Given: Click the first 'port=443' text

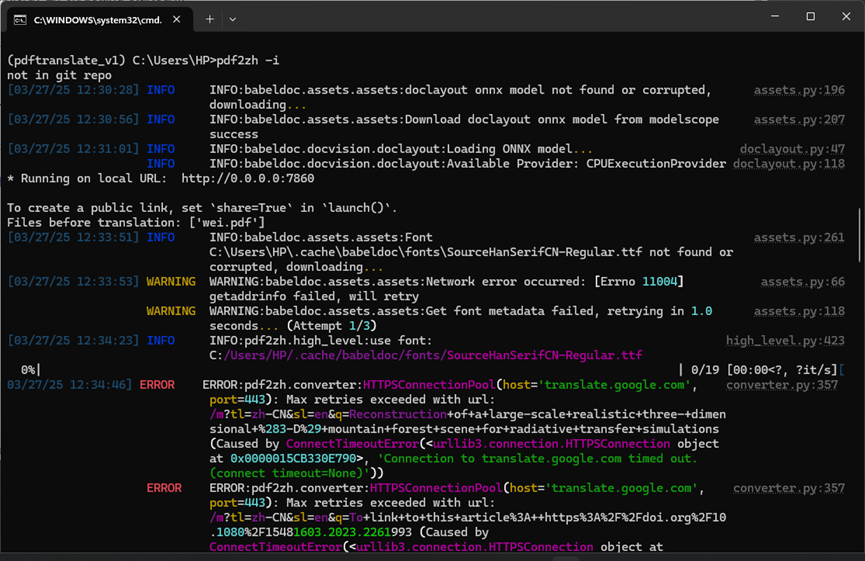Looking at the screenshot, I should point(237,399).
